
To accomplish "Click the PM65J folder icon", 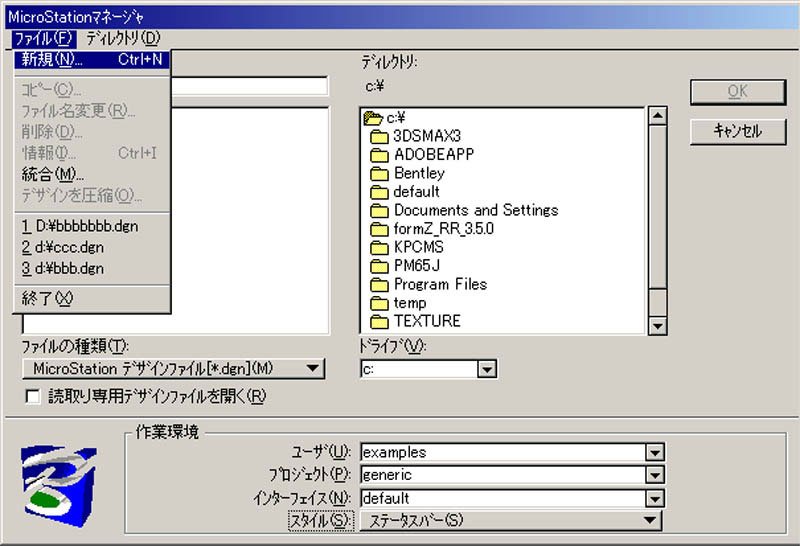I will [379, 266].
